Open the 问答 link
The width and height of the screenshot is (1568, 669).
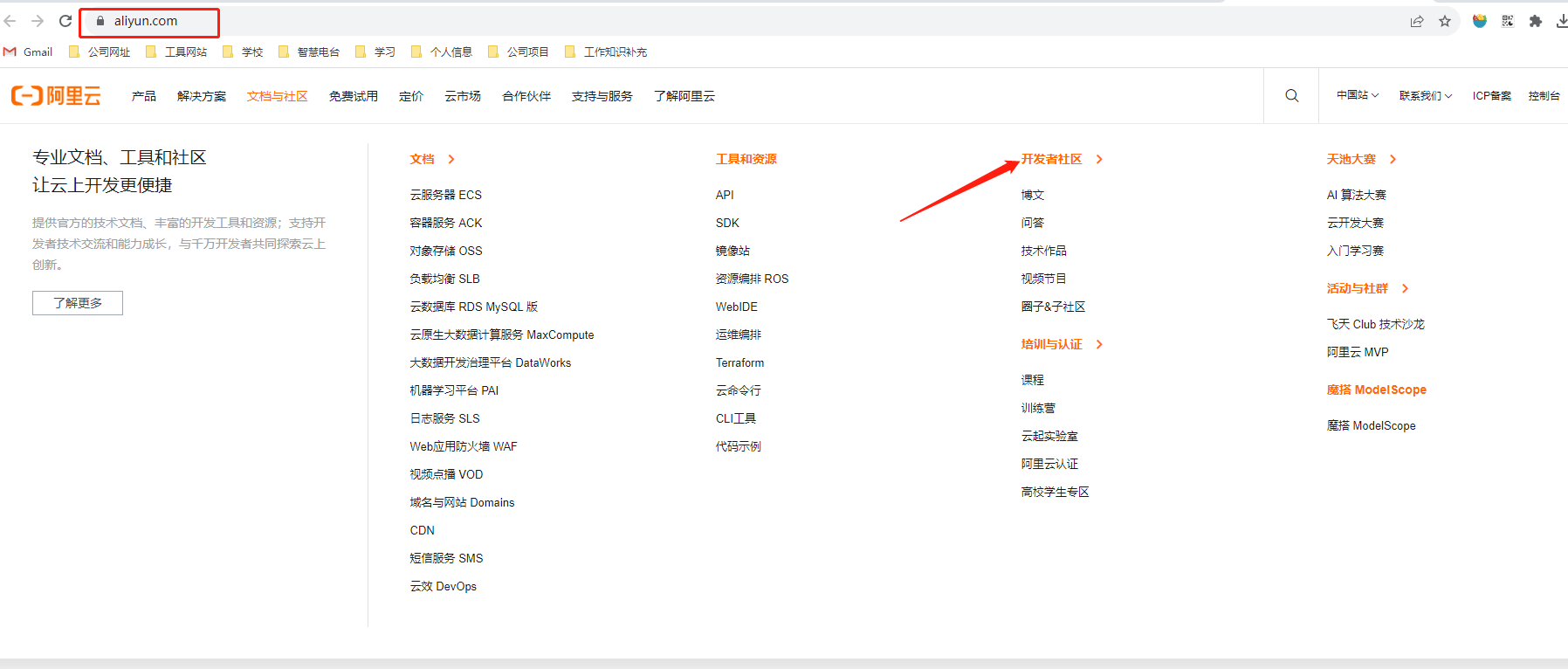(x=1033, y=223)
